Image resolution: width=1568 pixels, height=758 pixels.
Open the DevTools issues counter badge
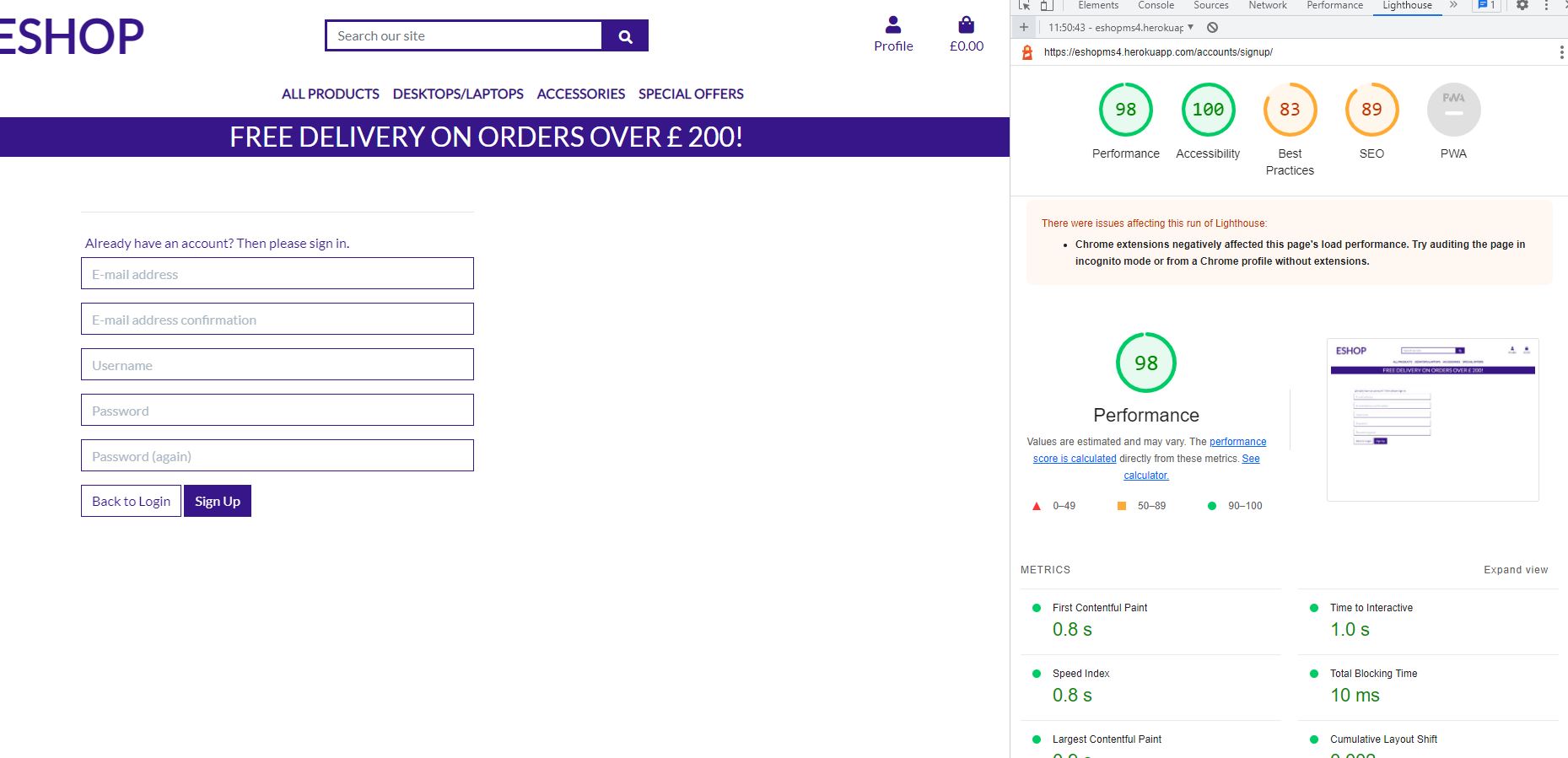1486,5
